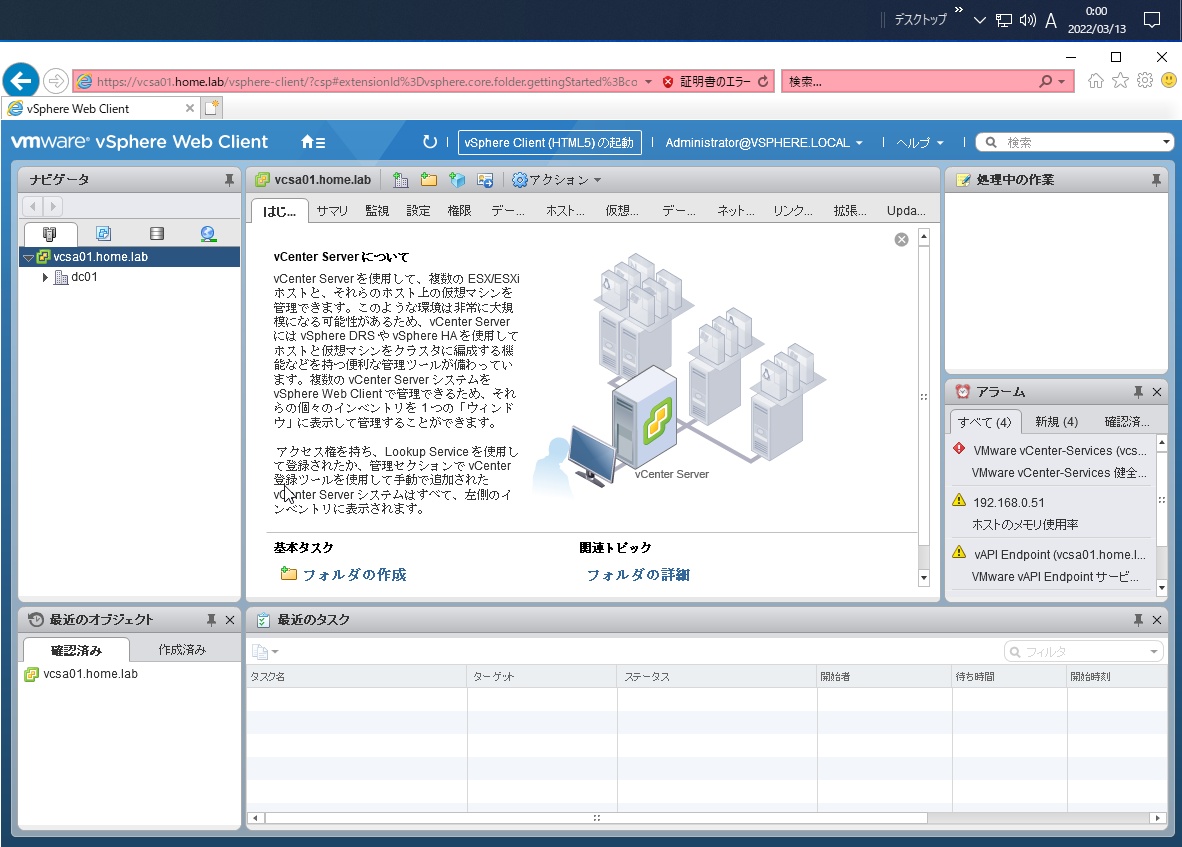Screen dimensions: 1182x847
Task: Select the New (4) alarms tab
Action: click(1056, 422)
